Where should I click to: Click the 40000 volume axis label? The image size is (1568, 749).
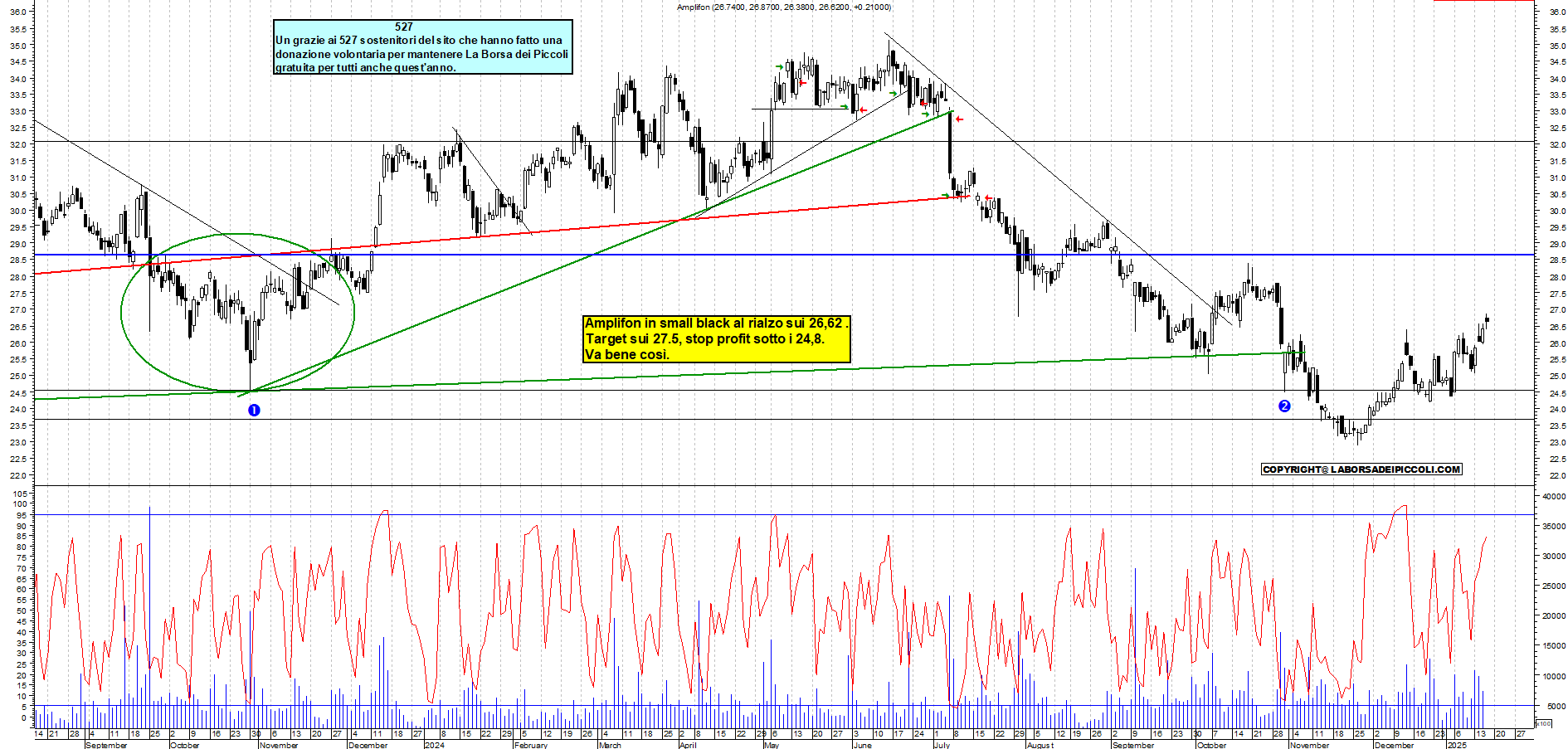coord(1554,496)
